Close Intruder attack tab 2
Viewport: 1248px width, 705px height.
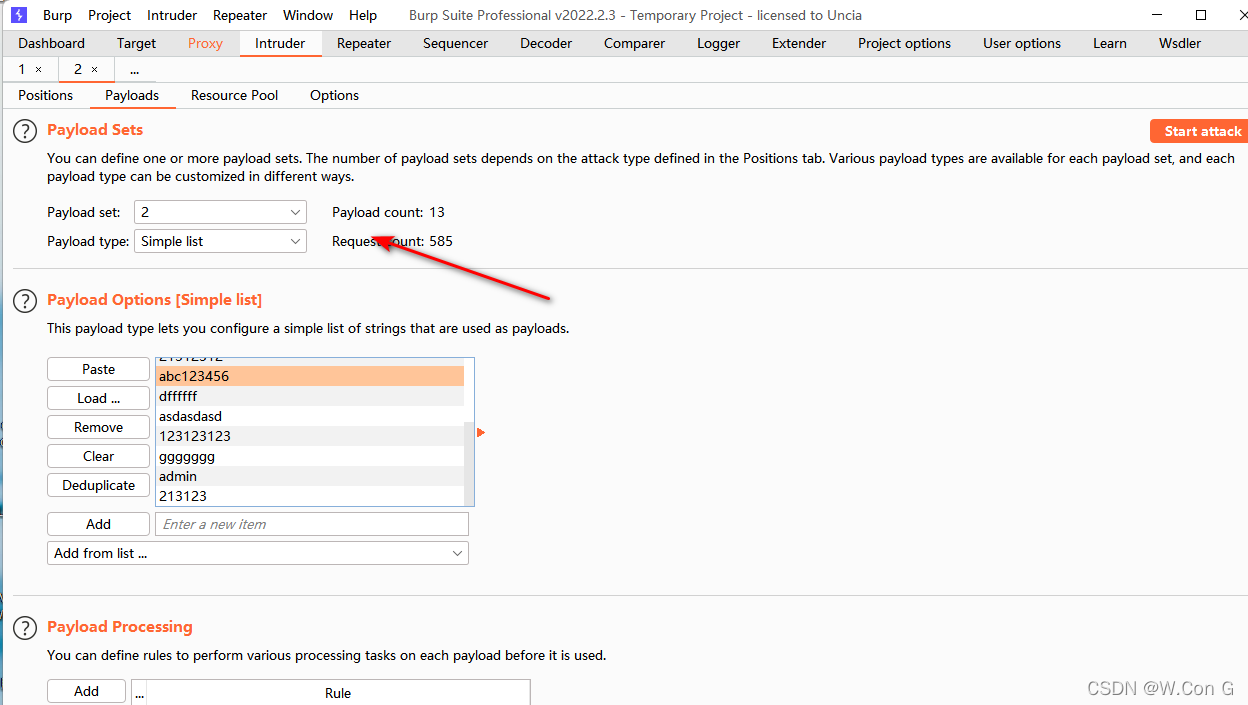(95, 70)
